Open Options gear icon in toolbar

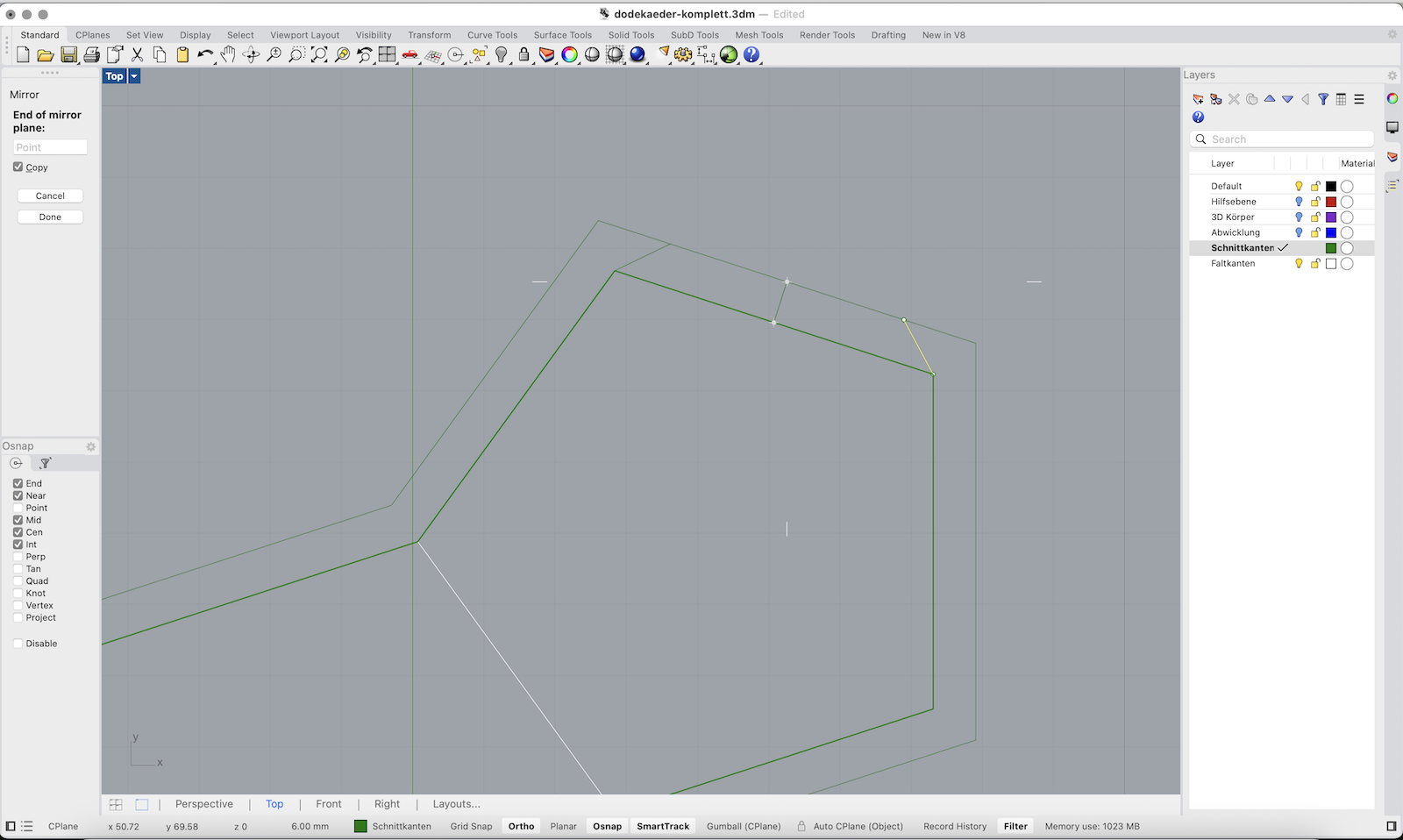pyautogui.click(x=683, y=54)
